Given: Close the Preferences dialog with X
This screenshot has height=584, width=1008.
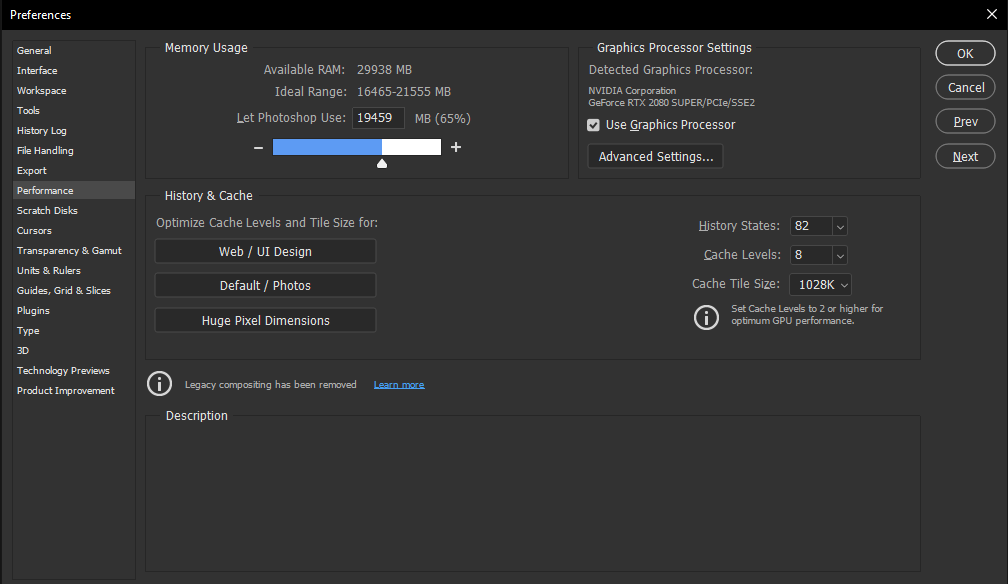Looking at the screenshot, I should pos(991,14).
